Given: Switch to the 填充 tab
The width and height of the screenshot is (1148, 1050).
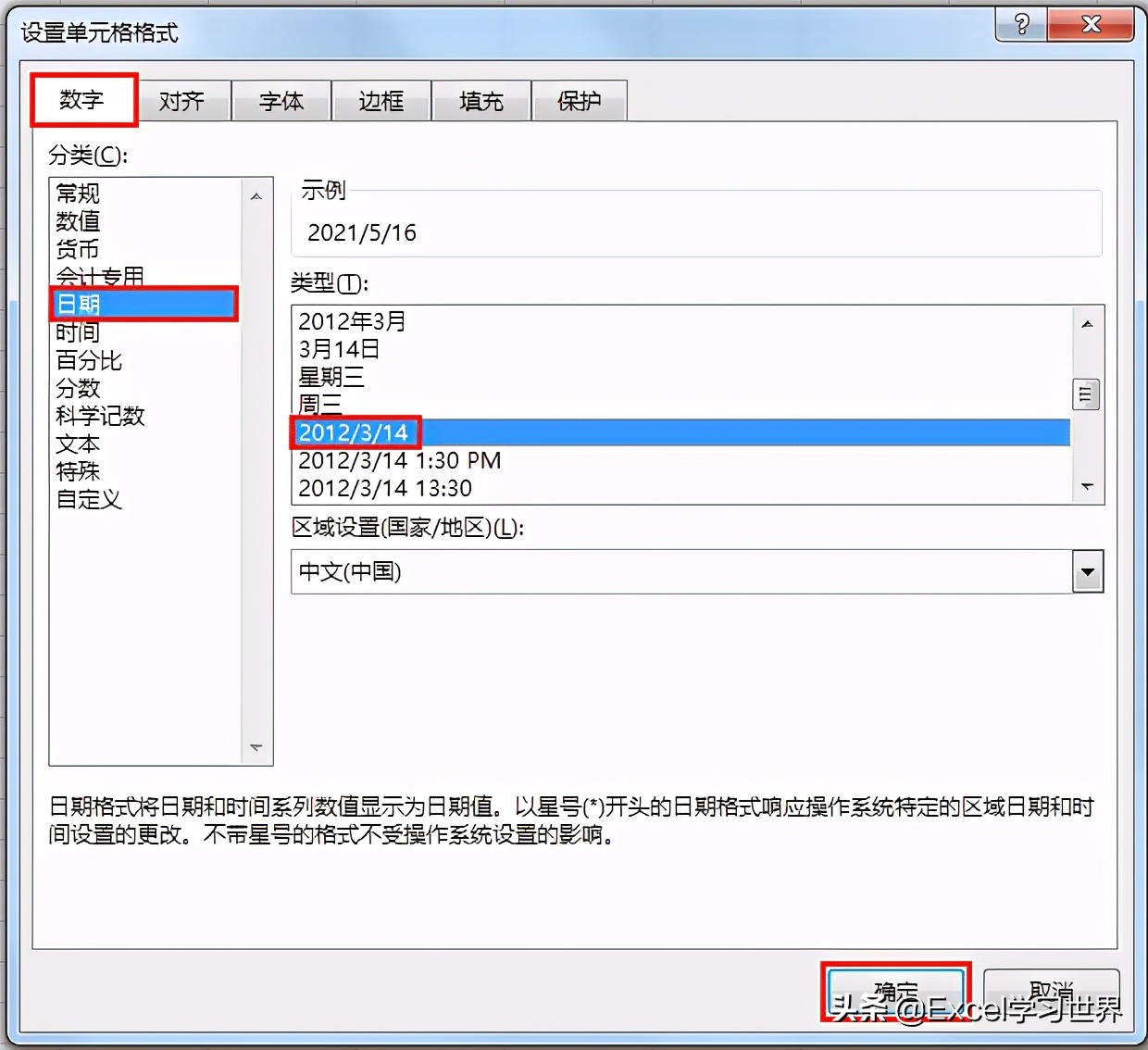Looking at the screenshot, I should (x=480, y=101).
